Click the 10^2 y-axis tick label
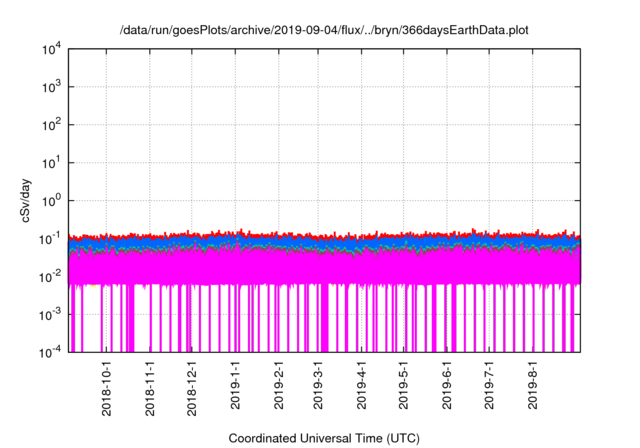 coord(52,124)
